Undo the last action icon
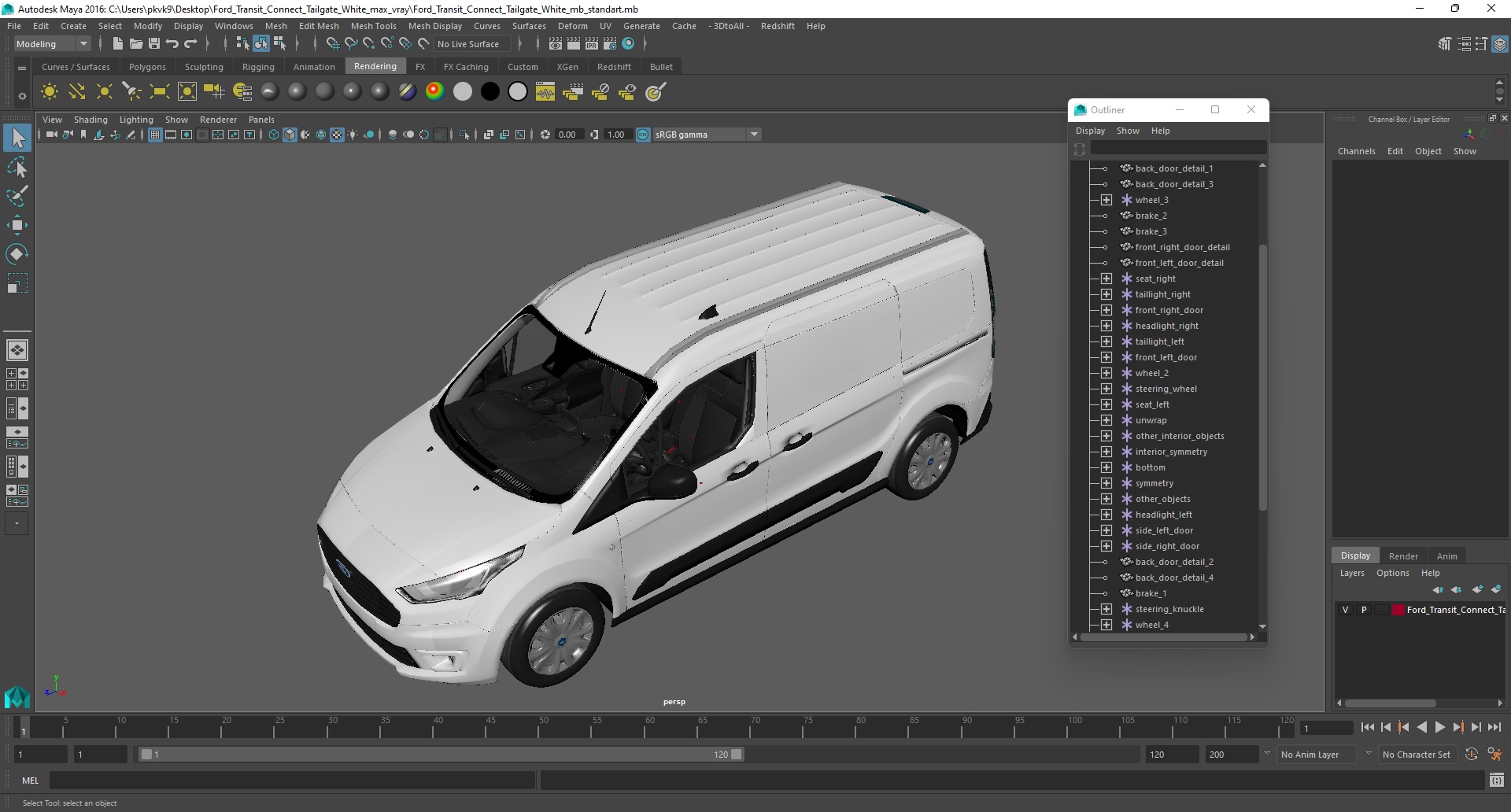Image resolution: width=1511 pixels, height=812 pixels. coord(172,44)
